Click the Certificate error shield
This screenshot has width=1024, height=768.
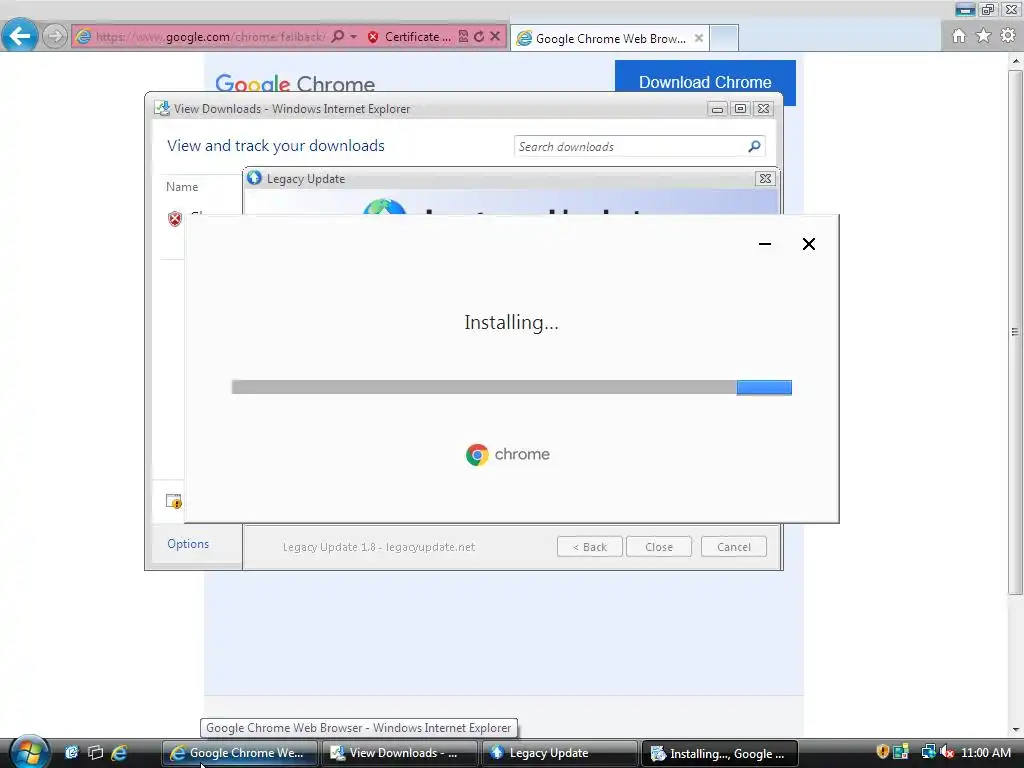[x=373, y=37]
